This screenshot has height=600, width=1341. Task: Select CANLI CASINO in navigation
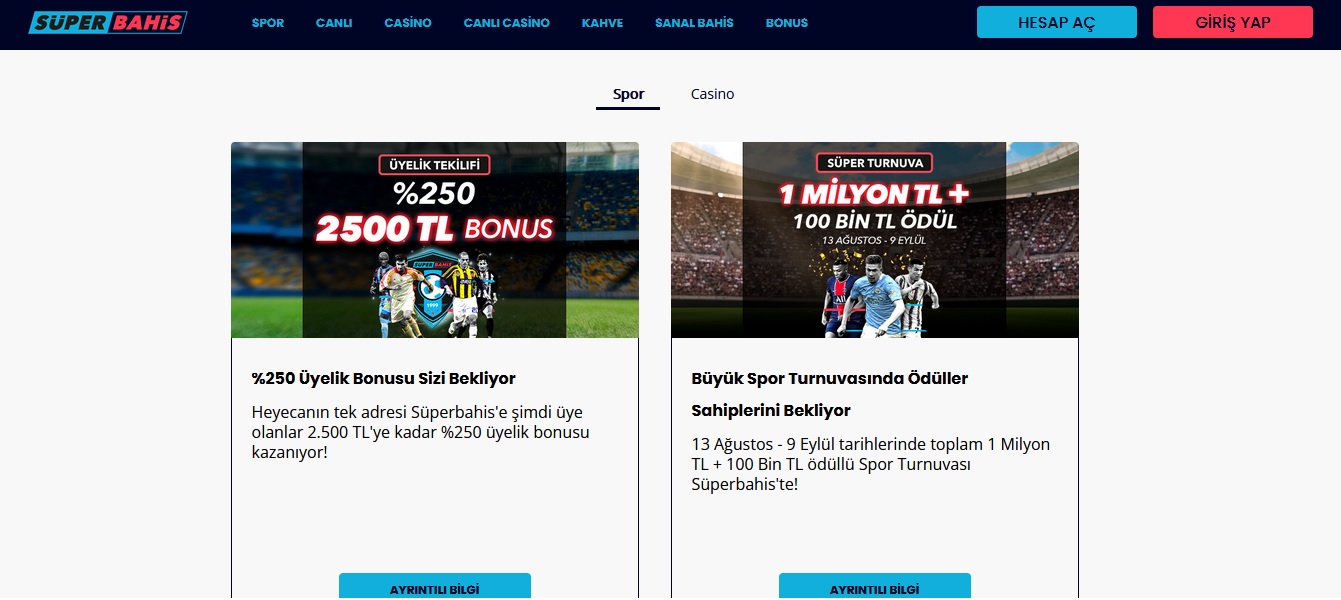[x=507, y=23]
